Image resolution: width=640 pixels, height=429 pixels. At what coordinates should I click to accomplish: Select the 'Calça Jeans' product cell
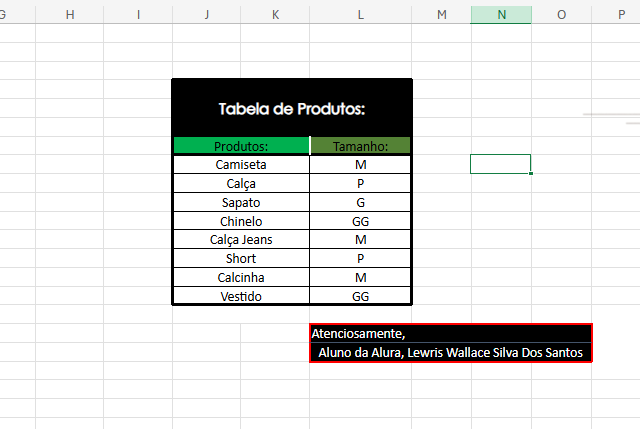click(x=241, y=240)
